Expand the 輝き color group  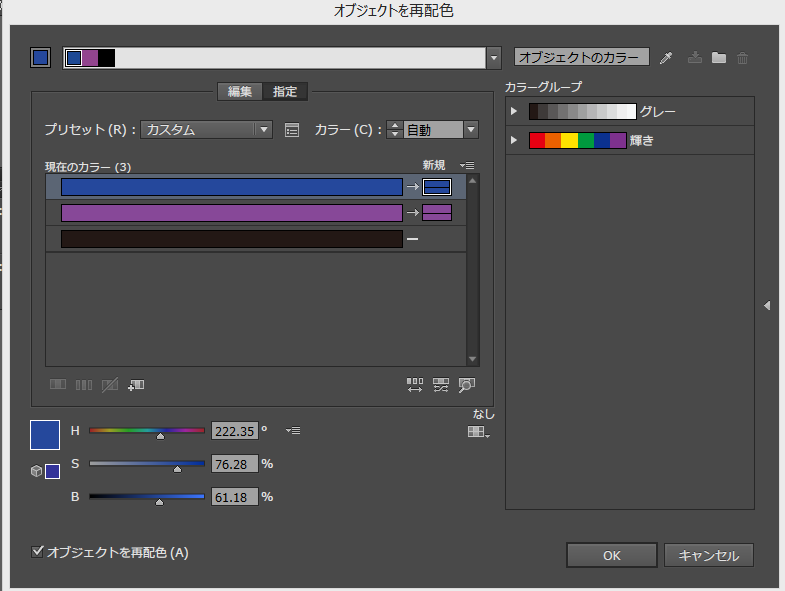point(514,140)
